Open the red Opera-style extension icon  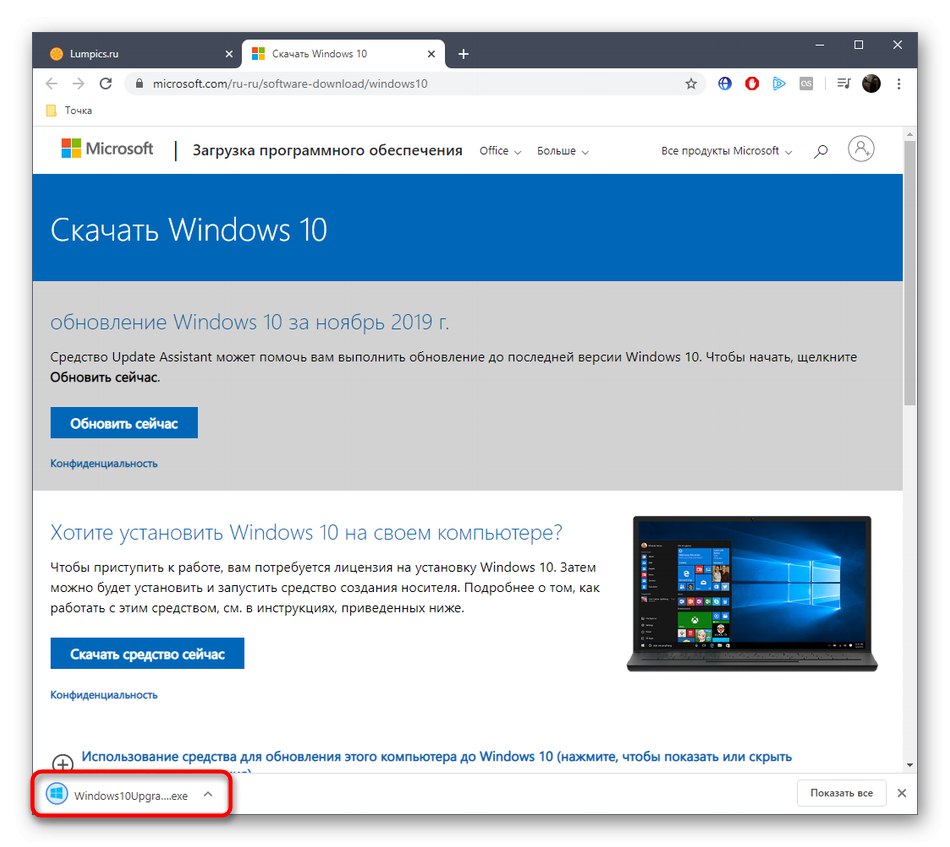pyautogui.click(x=752, y=84)
